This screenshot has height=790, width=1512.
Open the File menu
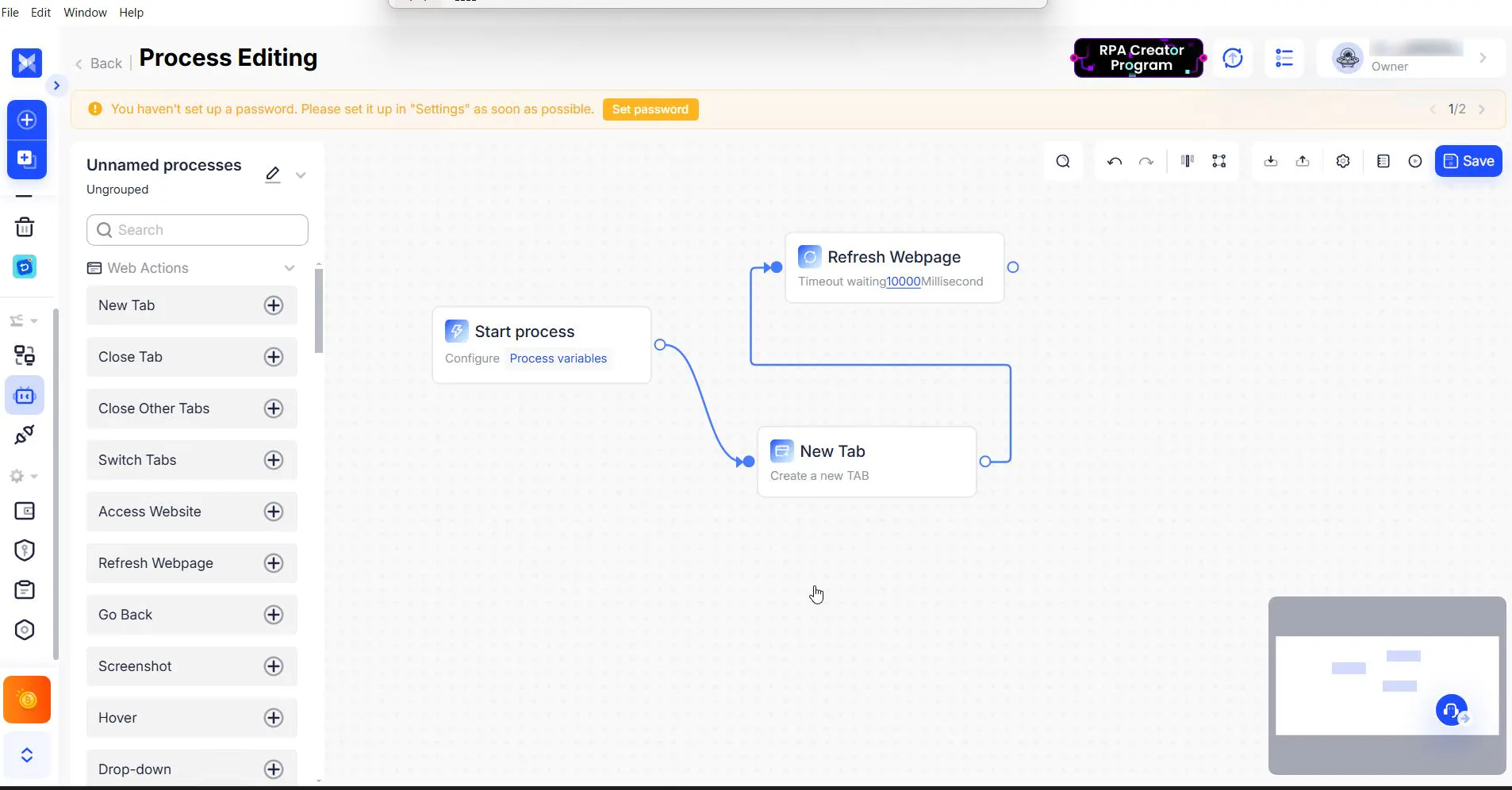pos(10,13)
